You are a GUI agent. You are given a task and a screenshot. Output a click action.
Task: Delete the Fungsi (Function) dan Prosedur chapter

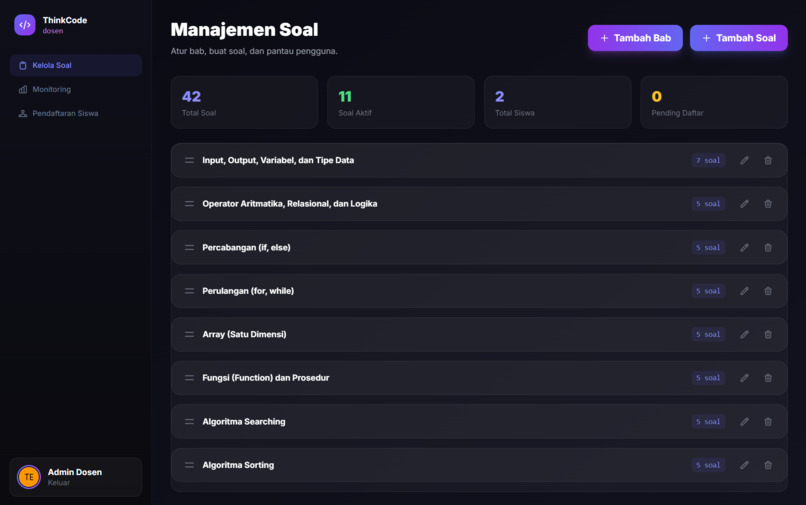pos(768,378)
